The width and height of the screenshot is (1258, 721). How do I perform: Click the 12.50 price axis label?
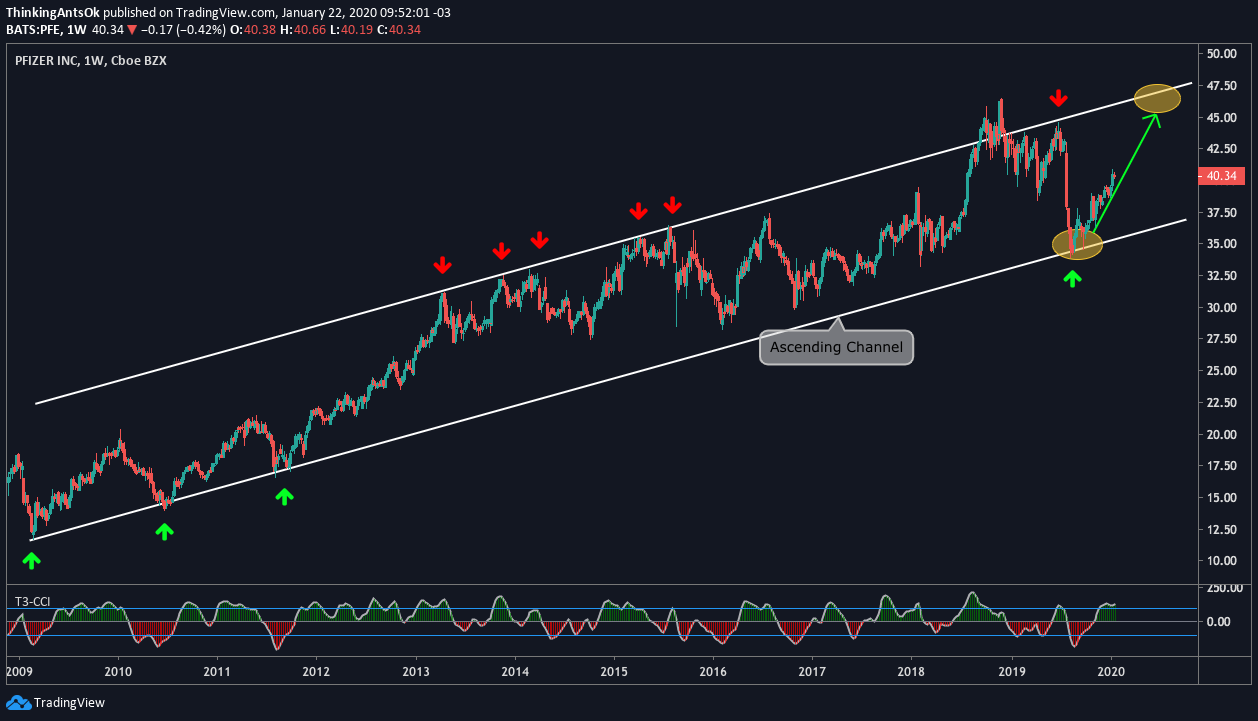(x=1224, y=529)
